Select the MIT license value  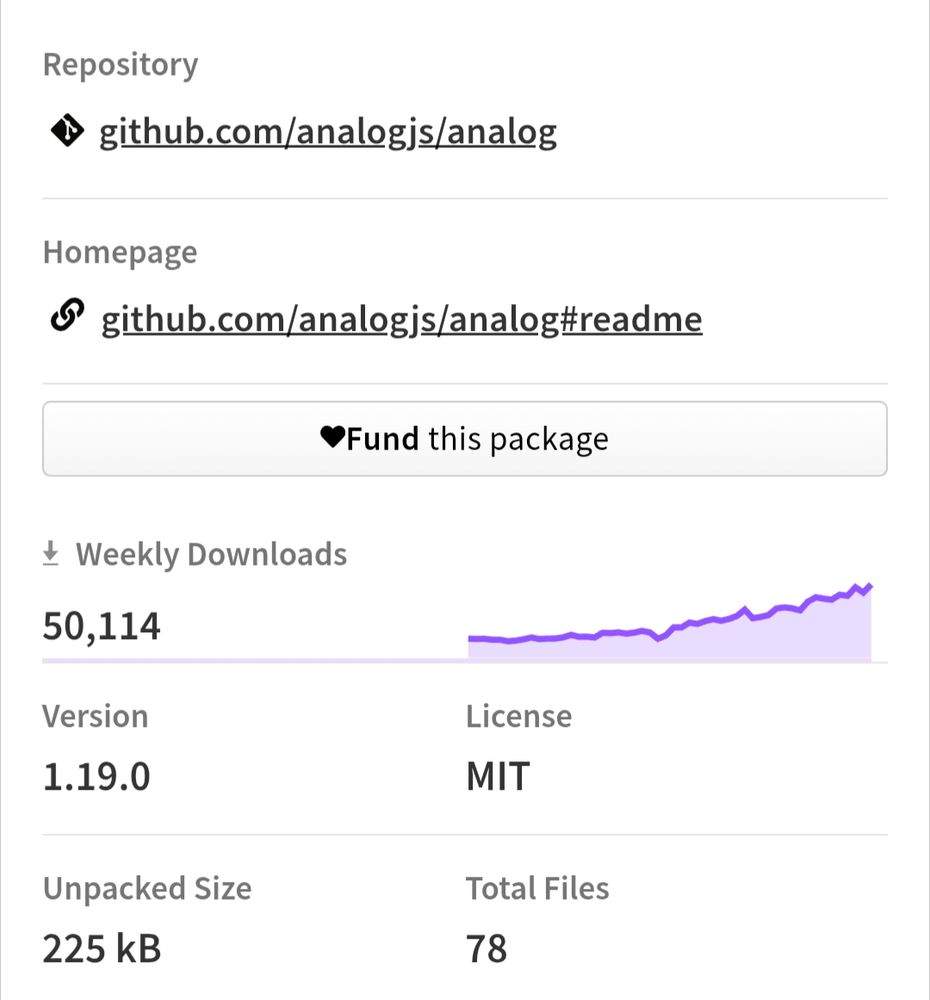click(498, 777)
